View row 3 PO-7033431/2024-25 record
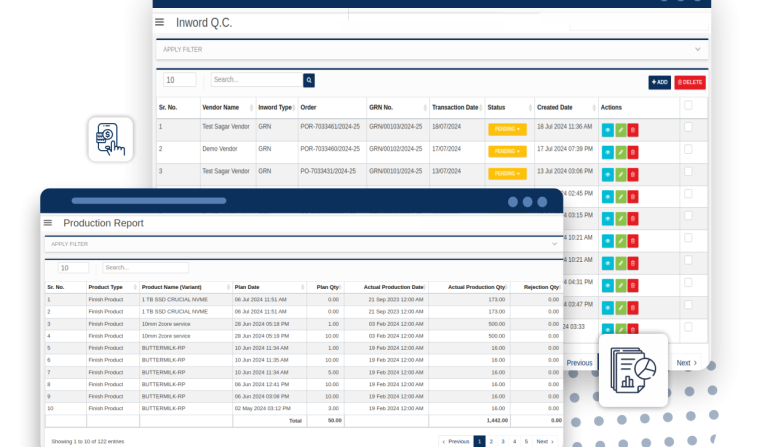The width and height of the screenshot is (770, 447). click(607, 174)
